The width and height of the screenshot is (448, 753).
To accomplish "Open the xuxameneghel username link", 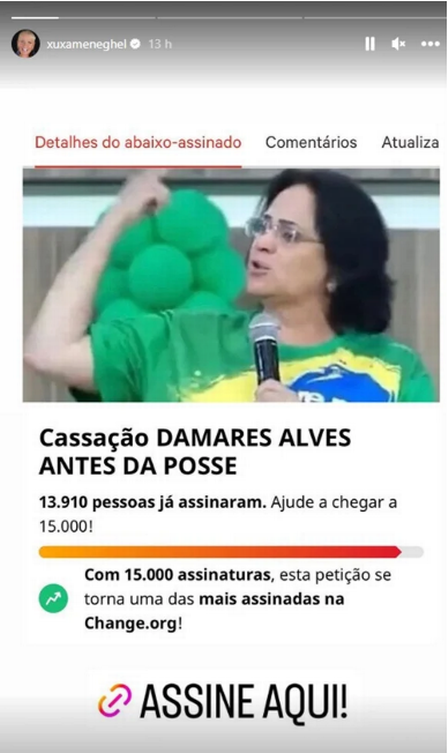I will point(86,44).
